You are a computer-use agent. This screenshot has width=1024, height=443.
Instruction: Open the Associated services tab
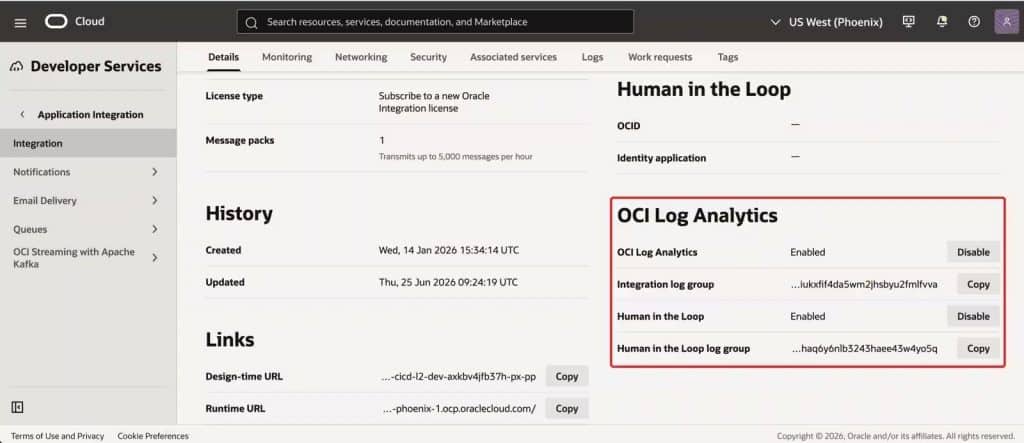pos(513,57)
